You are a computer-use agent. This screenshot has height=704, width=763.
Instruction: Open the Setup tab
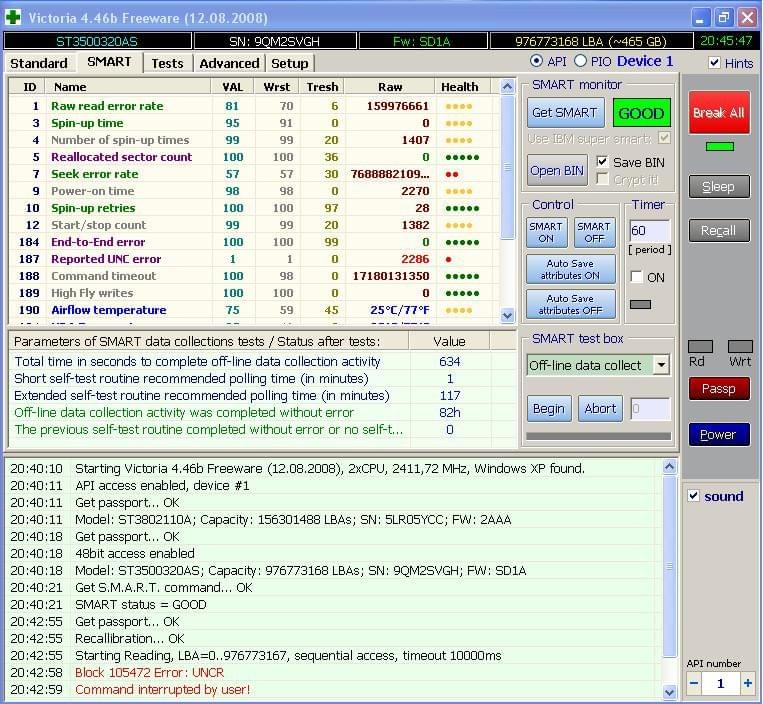(290, 63)
